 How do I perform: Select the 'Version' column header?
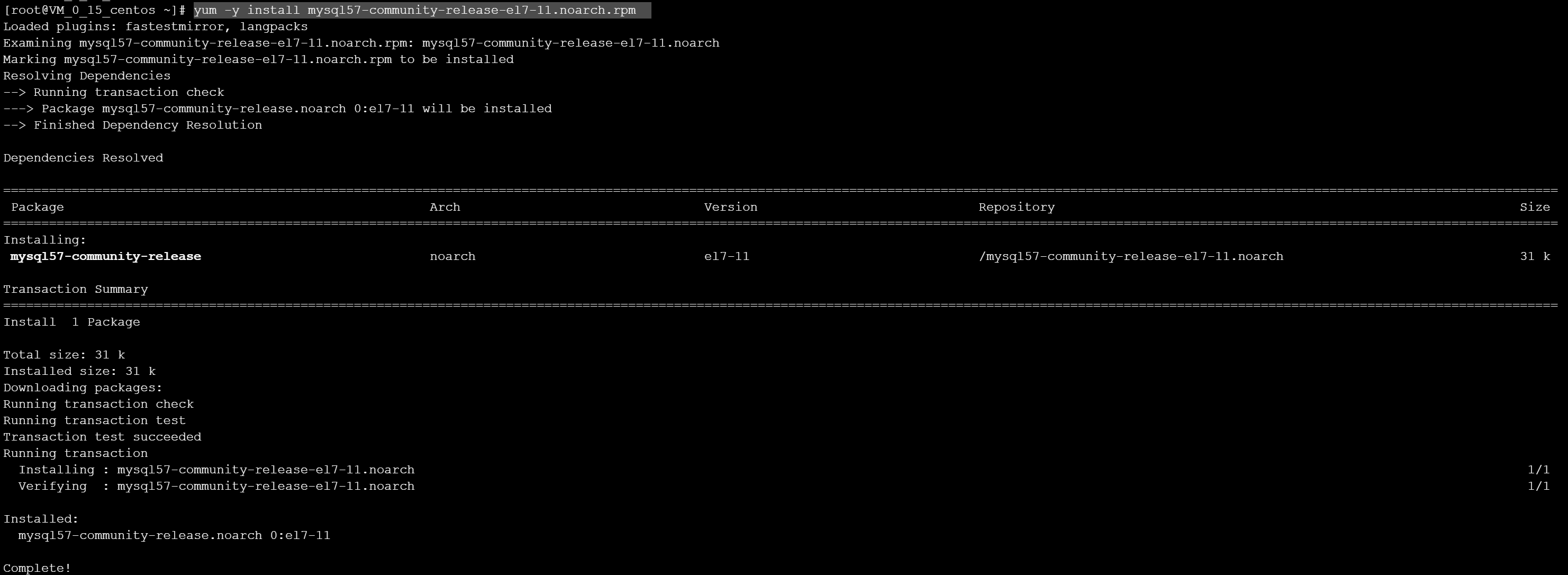click(x=730, y=207)
